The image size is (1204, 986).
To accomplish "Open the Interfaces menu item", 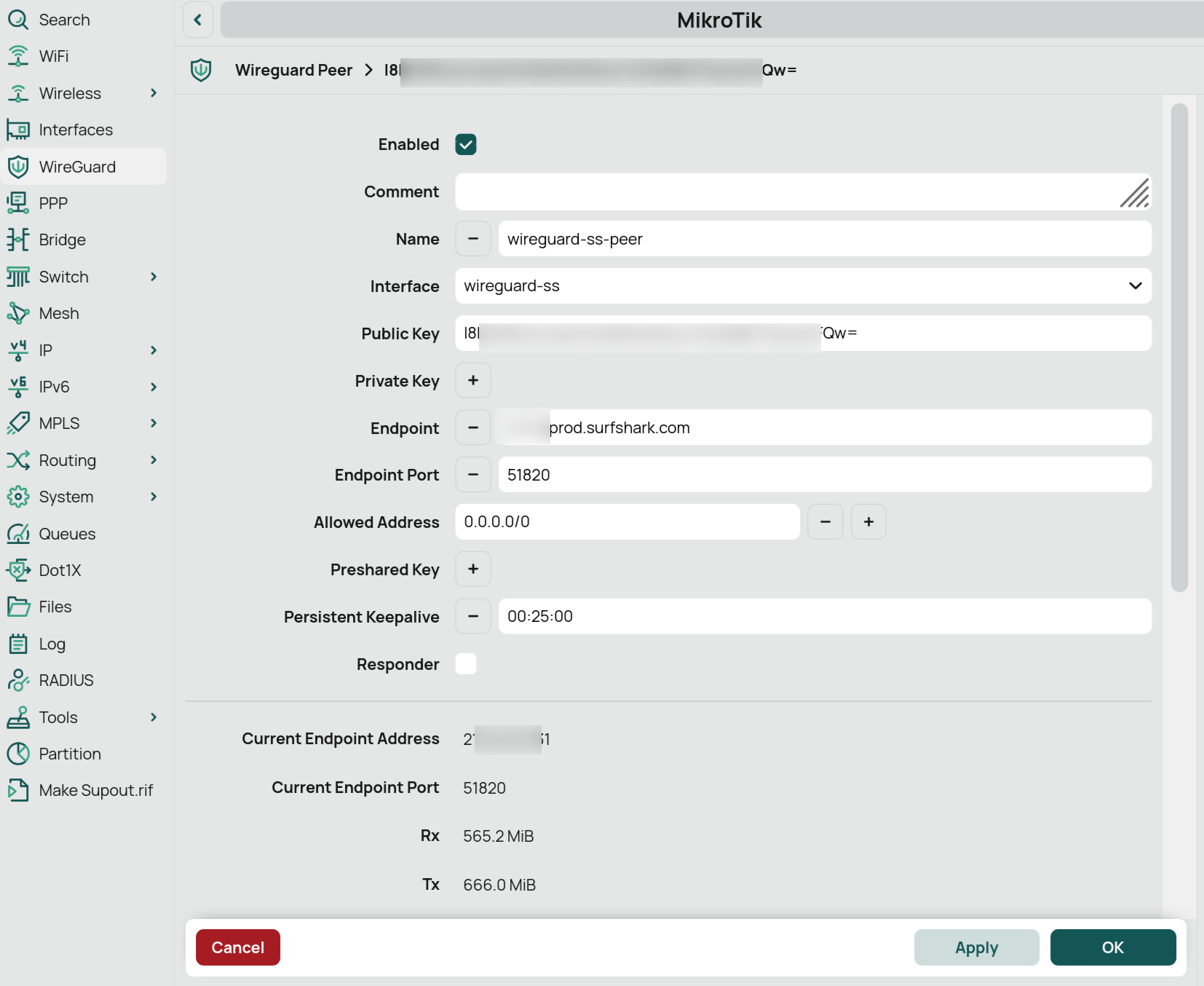I will 76,130.
